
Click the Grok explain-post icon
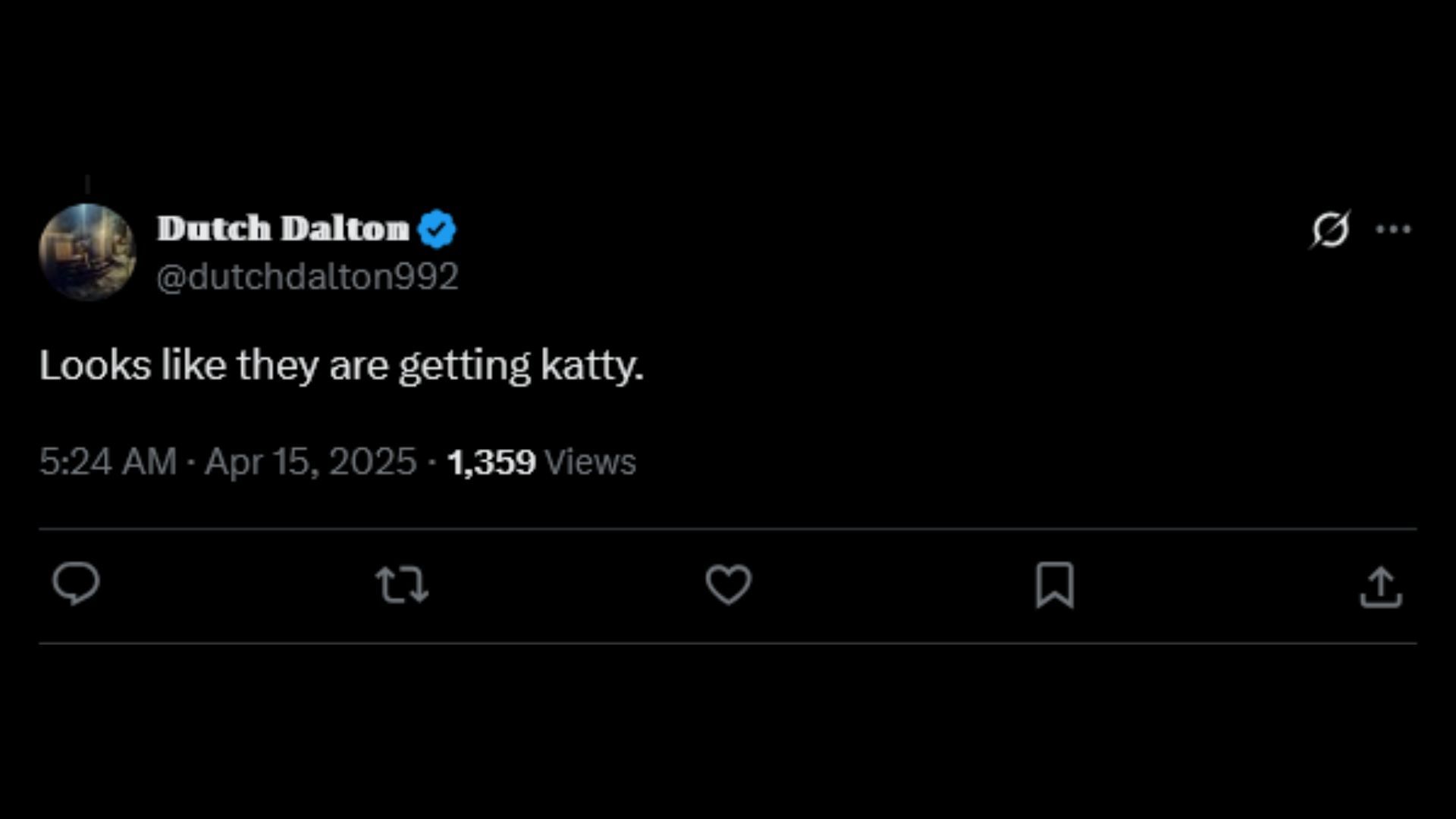tap(1330, 229)
